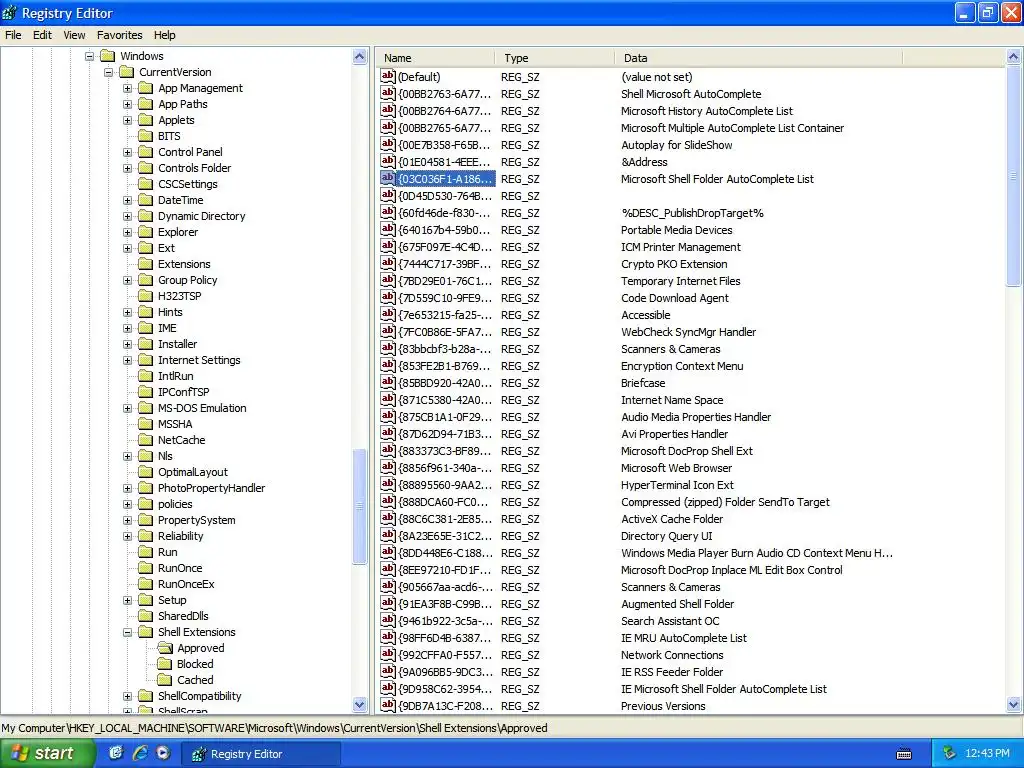Click 'Encryption Context Menu' data cell
This screenshot has width=1024, height=768.
[x=682, y=366]
